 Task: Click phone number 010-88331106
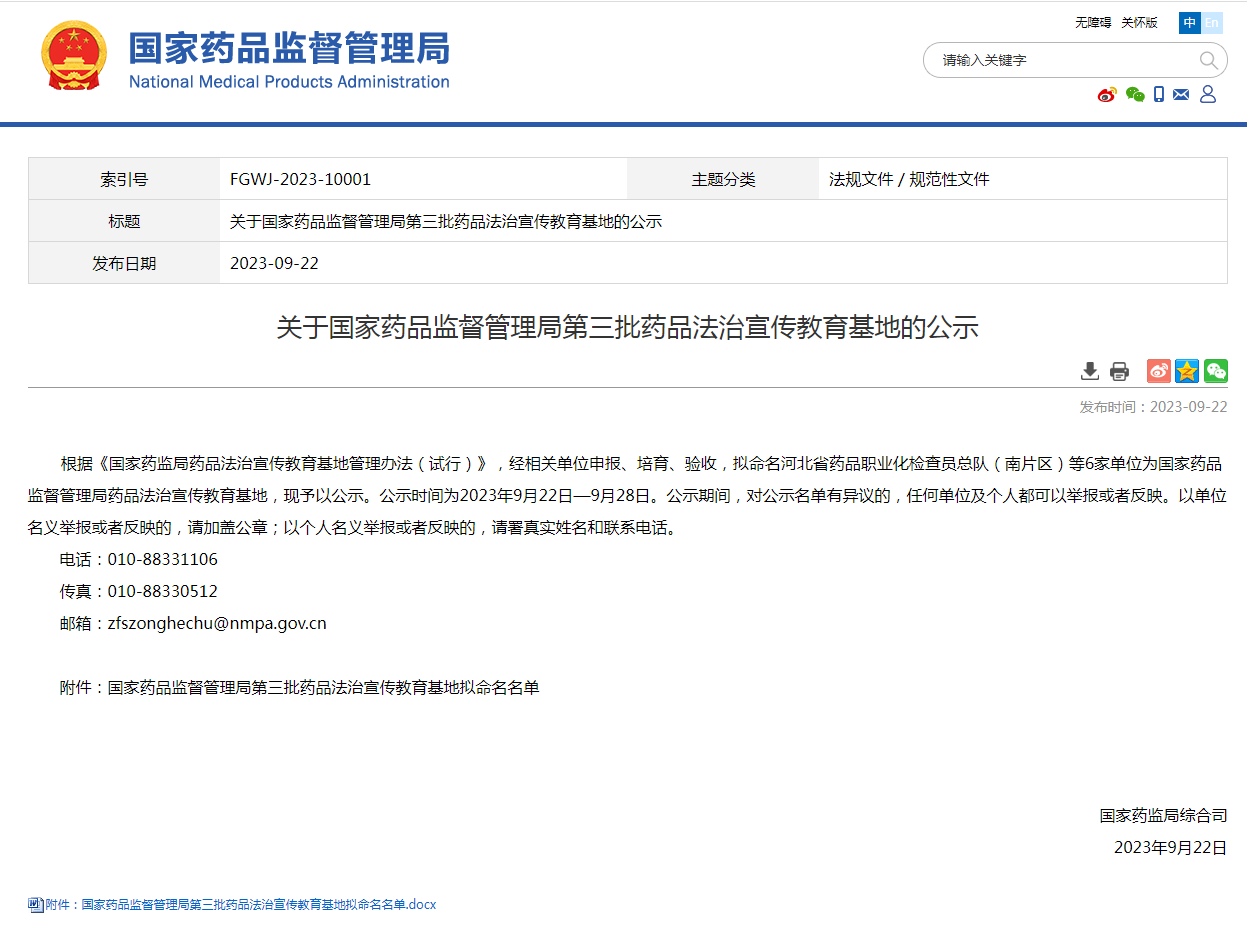[162, 559]
